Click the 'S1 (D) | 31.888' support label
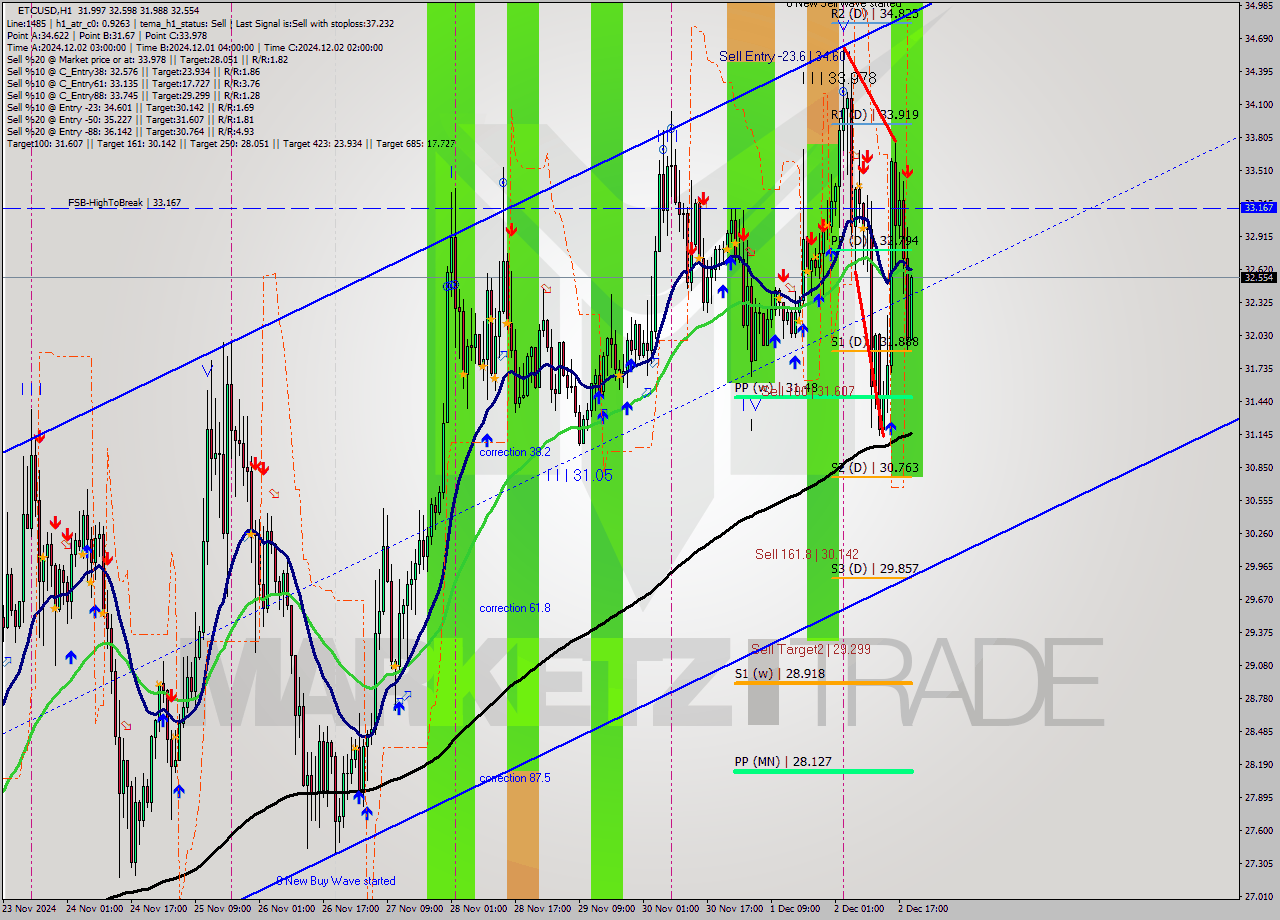Image resolution: width=1280 pixels, height=920 pixels. tap(875, 341)
